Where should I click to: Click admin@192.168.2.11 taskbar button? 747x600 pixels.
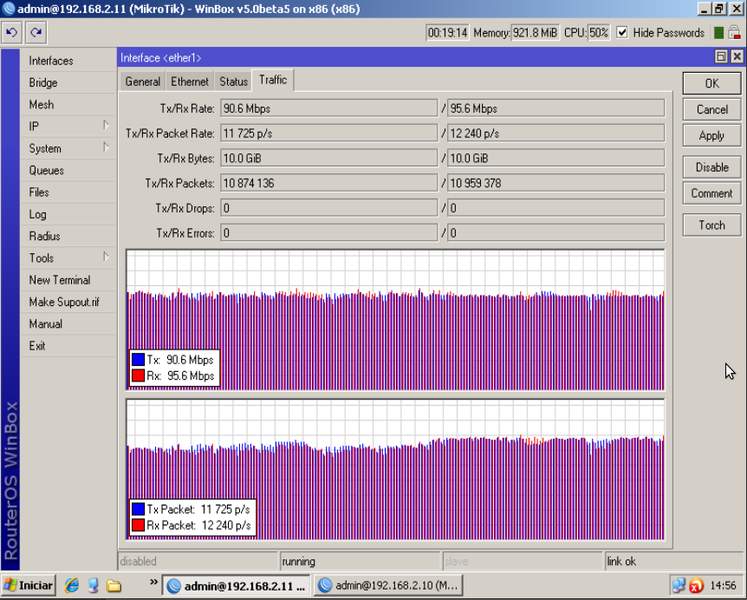(237, 585)
